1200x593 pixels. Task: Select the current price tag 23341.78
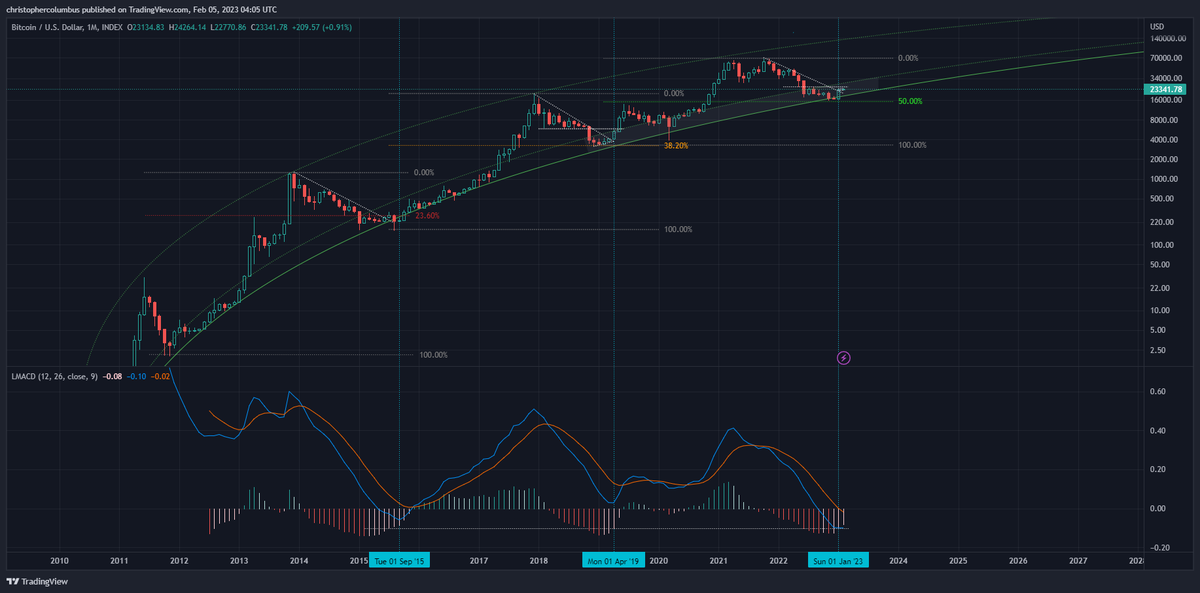pyautogui.click(x=1166, y=89)
